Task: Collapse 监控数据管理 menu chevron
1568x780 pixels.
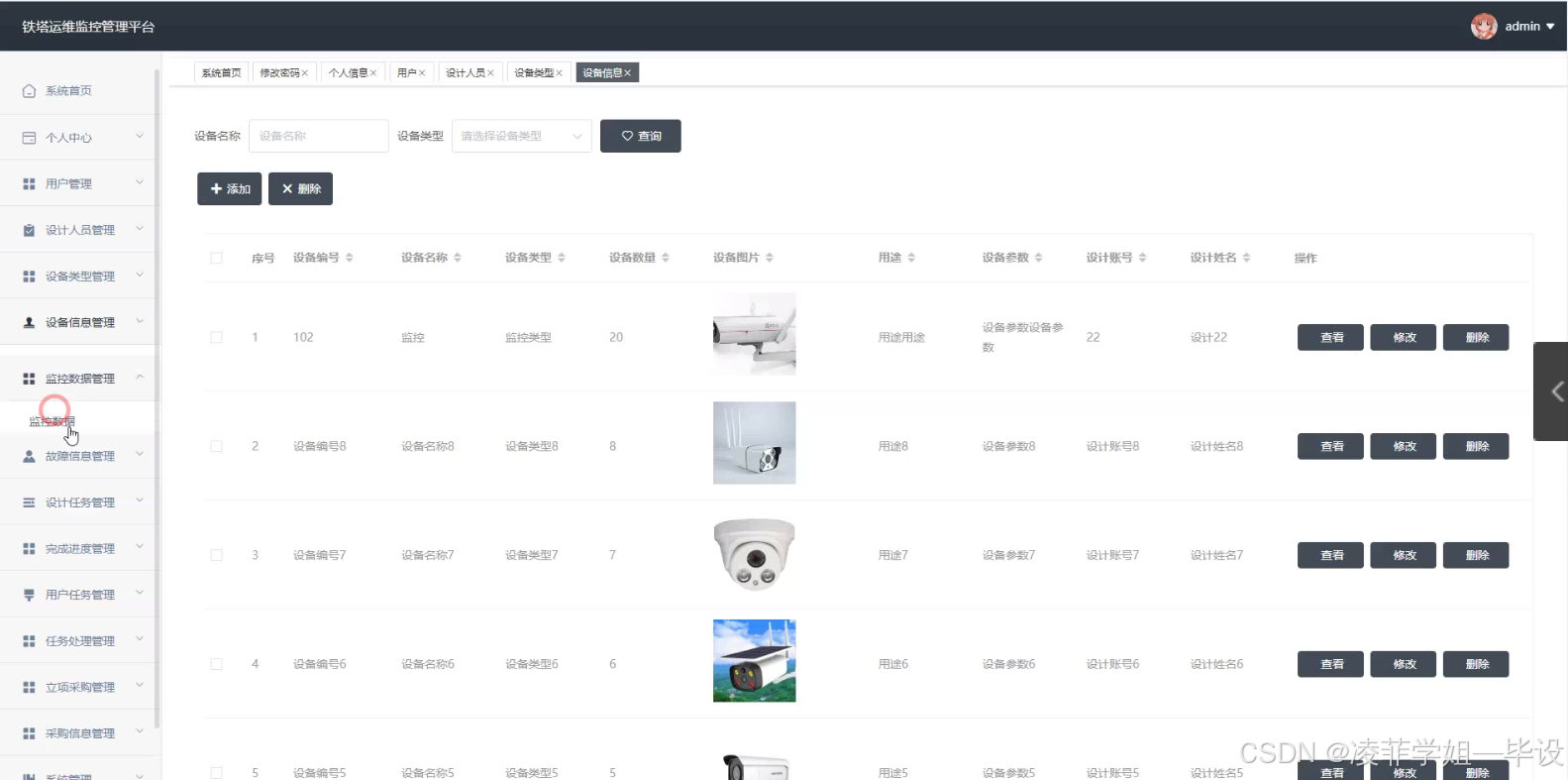Action: pos(140,377)
